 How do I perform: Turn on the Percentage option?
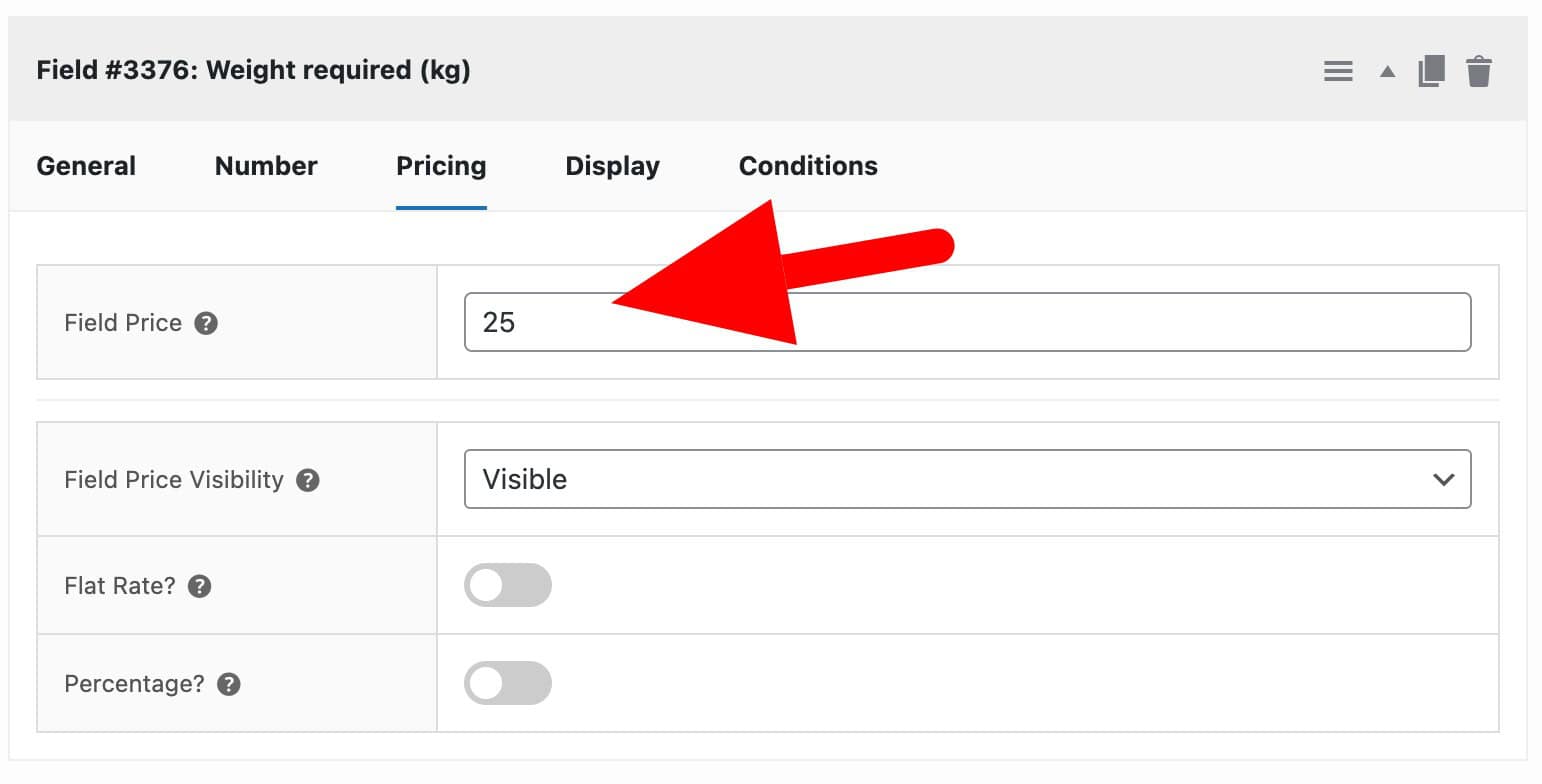(x=508, y=683)
